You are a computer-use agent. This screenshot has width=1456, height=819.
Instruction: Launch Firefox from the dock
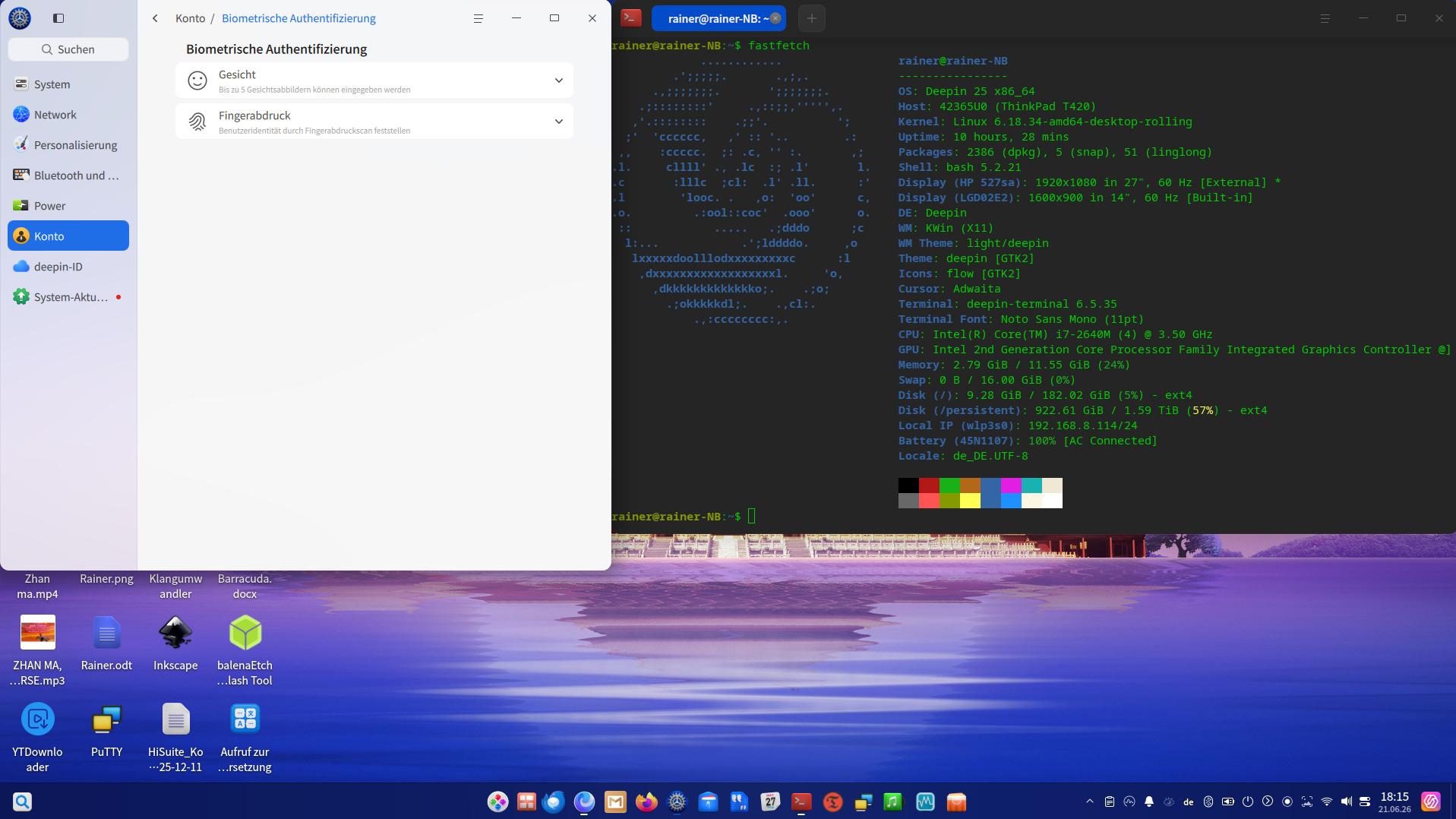646,802
